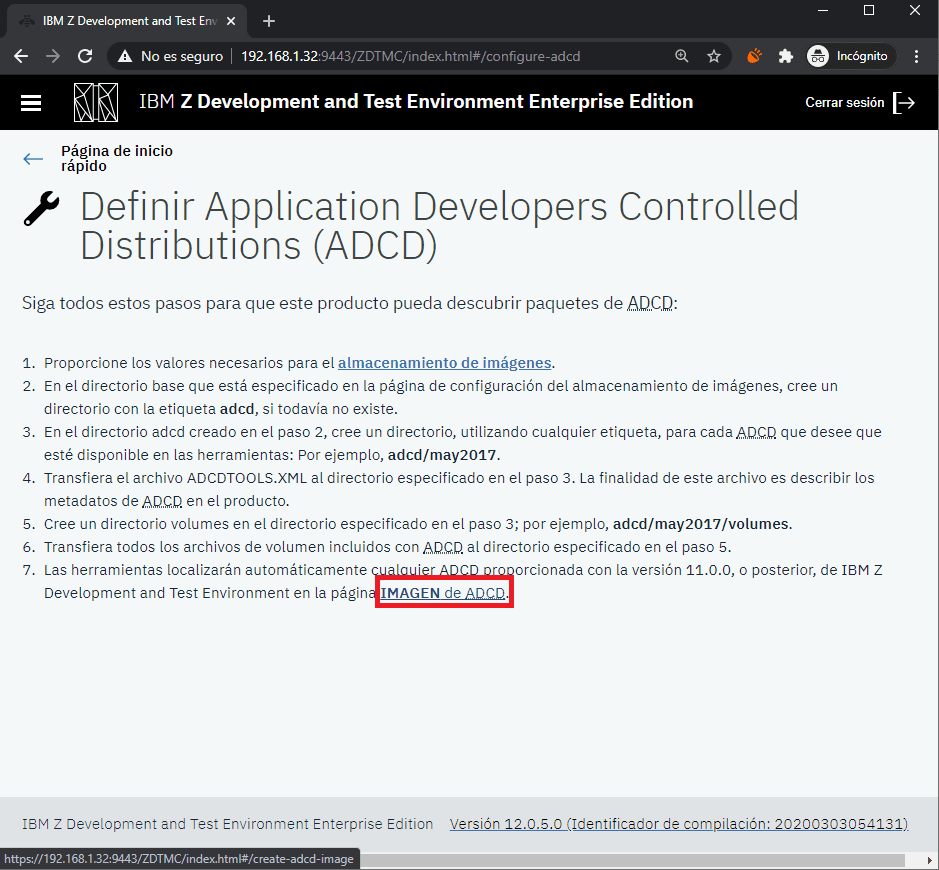Open the Chrome extensions puzzle icon
The width and height of the screenshot is (939, 870).
[786, 57]
